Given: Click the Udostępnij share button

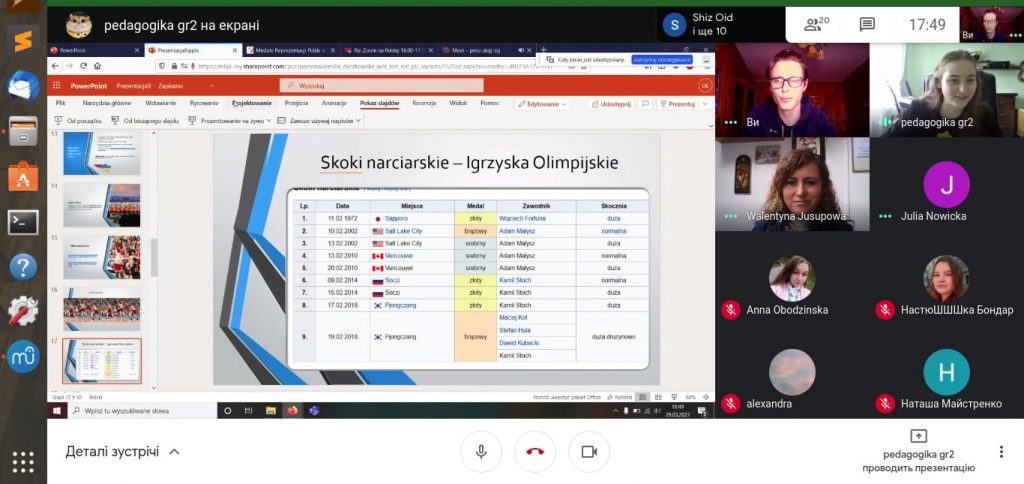Looking at the screenshot, I should pos(610,103).
